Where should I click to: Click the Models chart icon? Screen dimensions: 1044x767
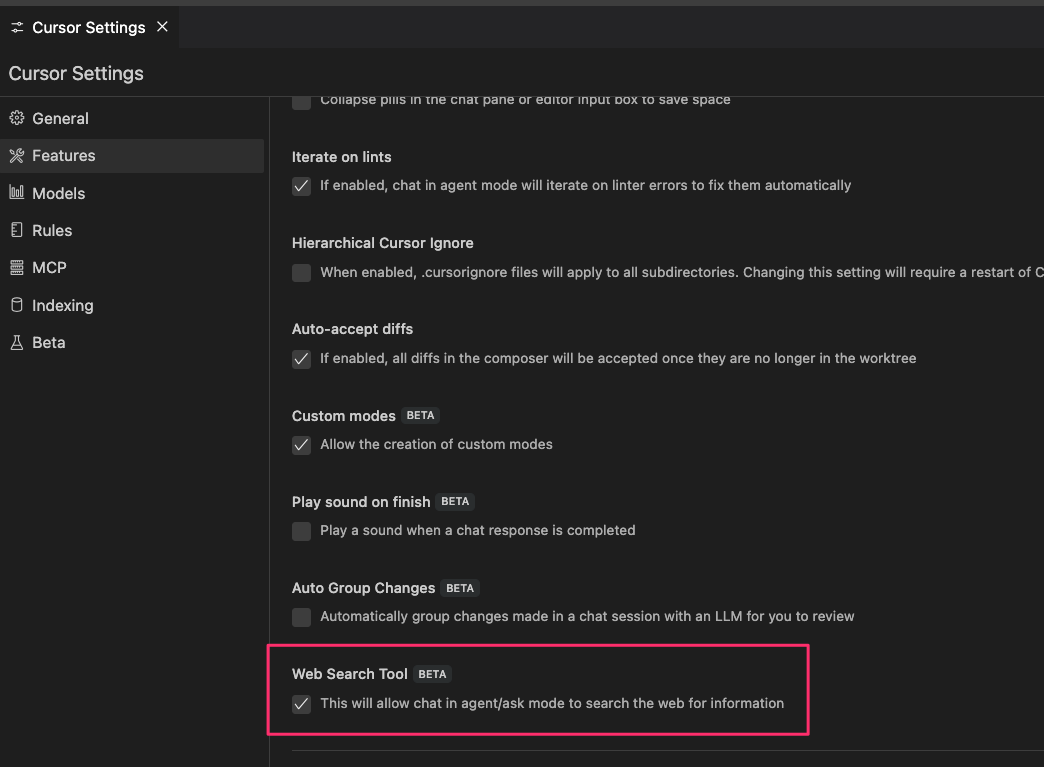tap(17, 193)
